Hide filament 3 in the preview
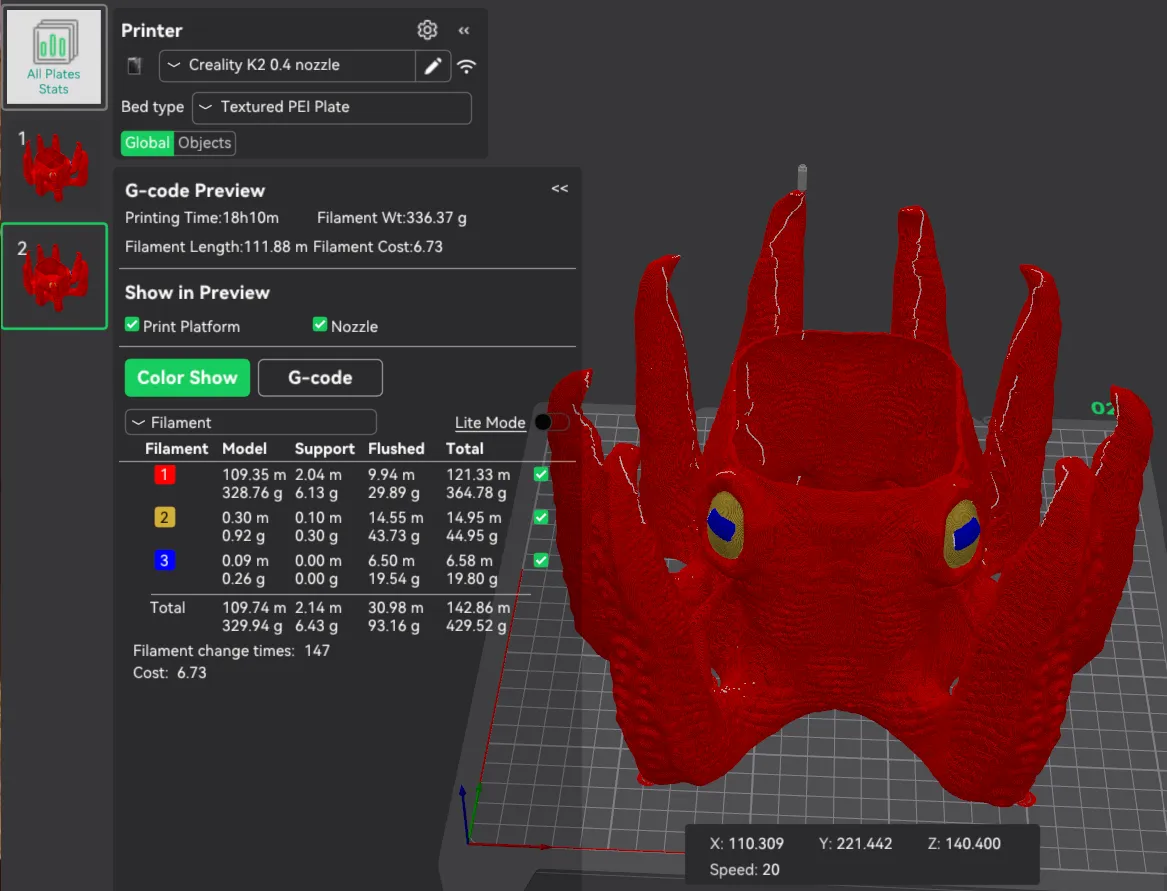This screenshot has height=891, width=1167. pos(541,561)
